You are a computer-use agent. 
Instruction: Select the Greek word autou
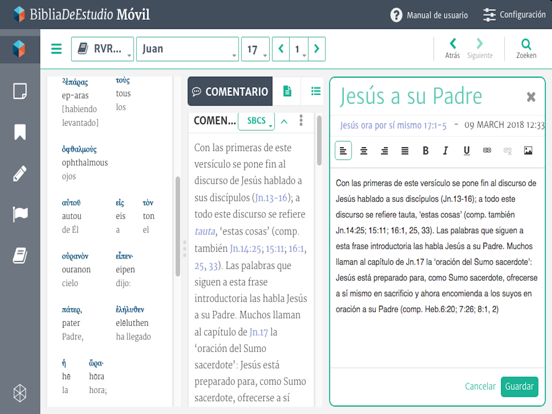tap(71, 216)
